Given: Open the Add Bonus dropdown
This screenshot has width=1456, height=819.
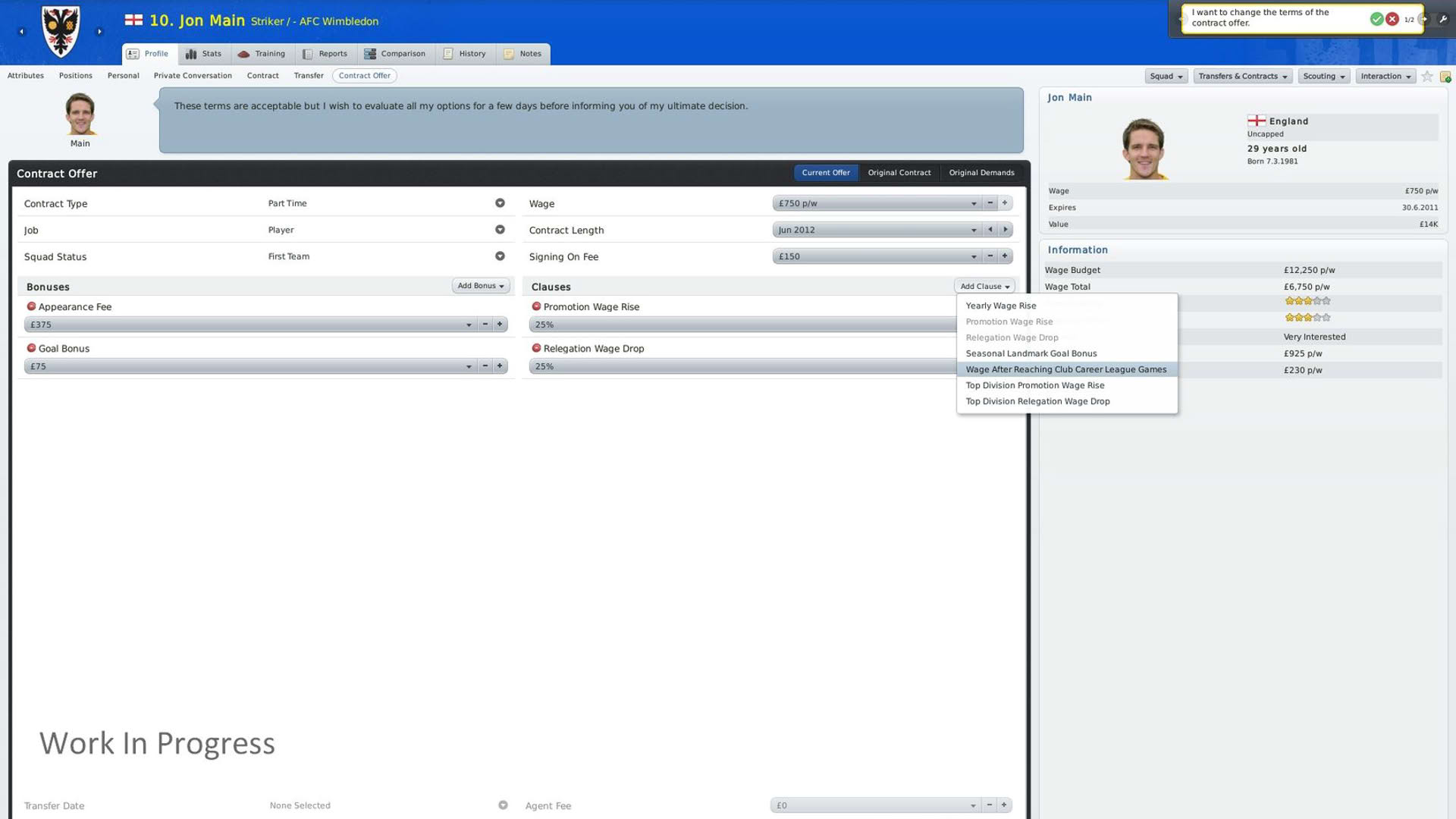Looking at the screenshot, I should tap(481, 286).
